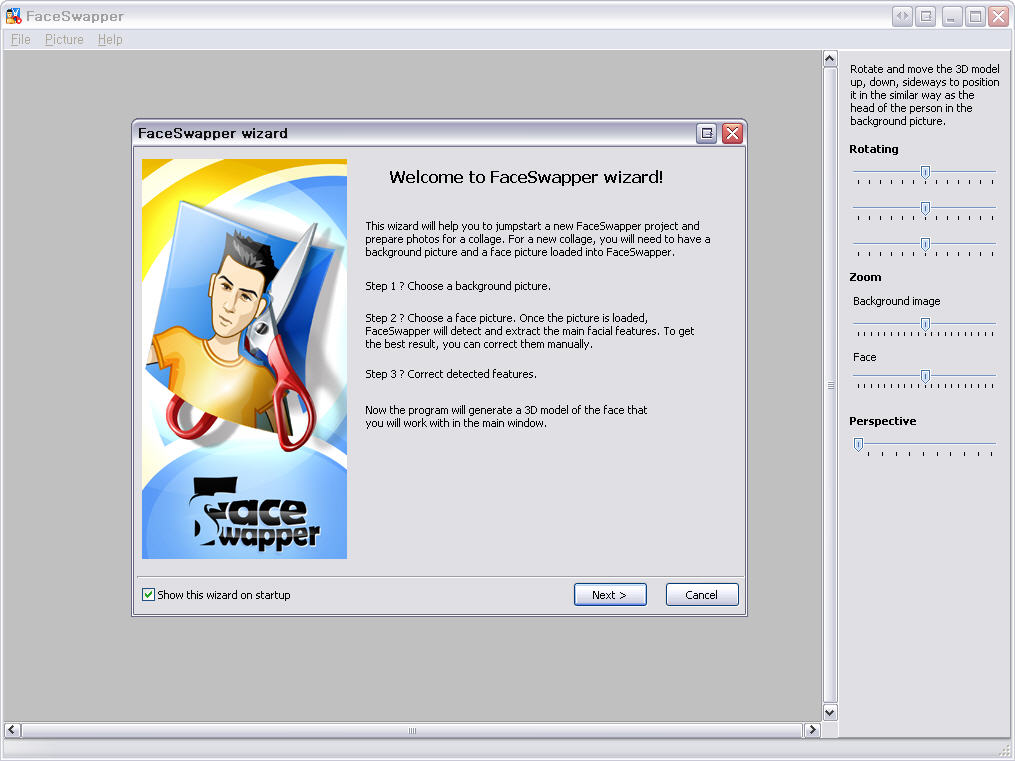
Task: Click the vertical scrollbar up arrow
Action: pos(830,59)
